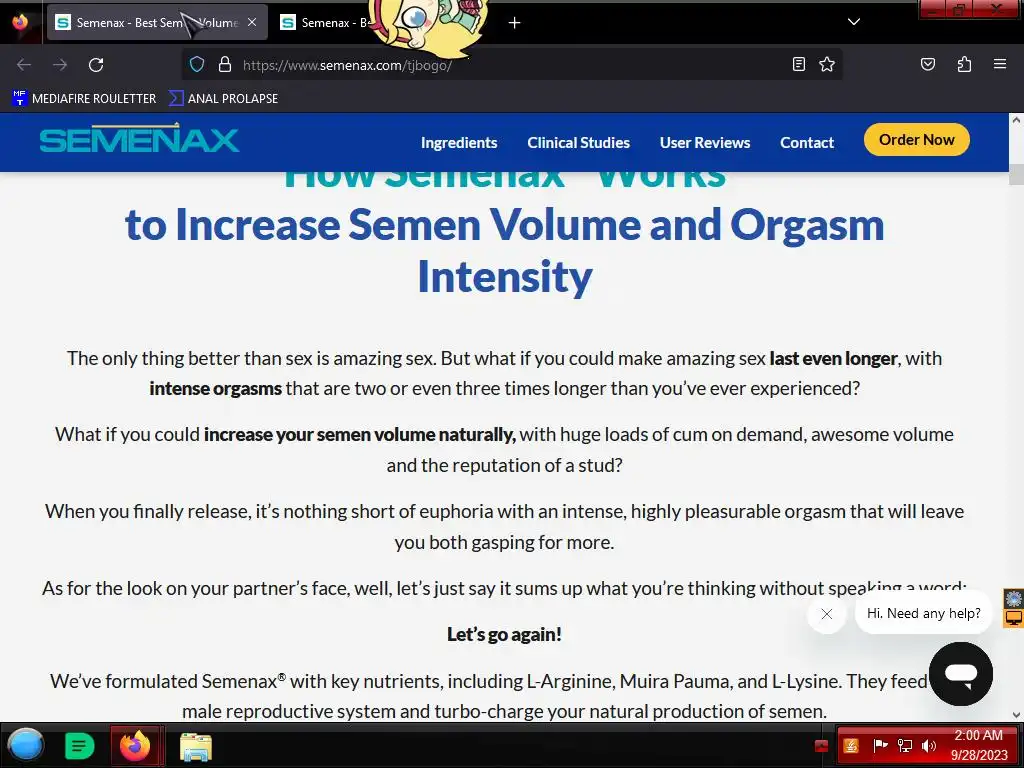Open File Explorer from taskbar
Screen dimensions: 1024x768
coord(196,747)
